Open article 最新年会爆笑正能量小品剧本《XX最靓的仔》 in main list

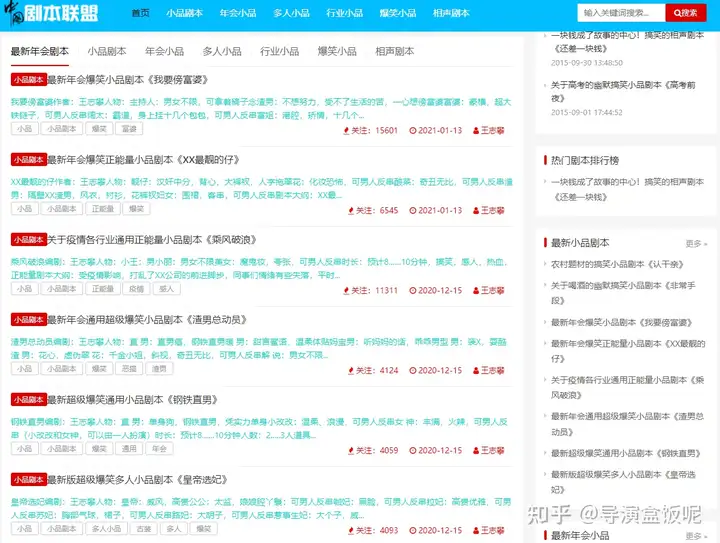[x=143, y=160]
